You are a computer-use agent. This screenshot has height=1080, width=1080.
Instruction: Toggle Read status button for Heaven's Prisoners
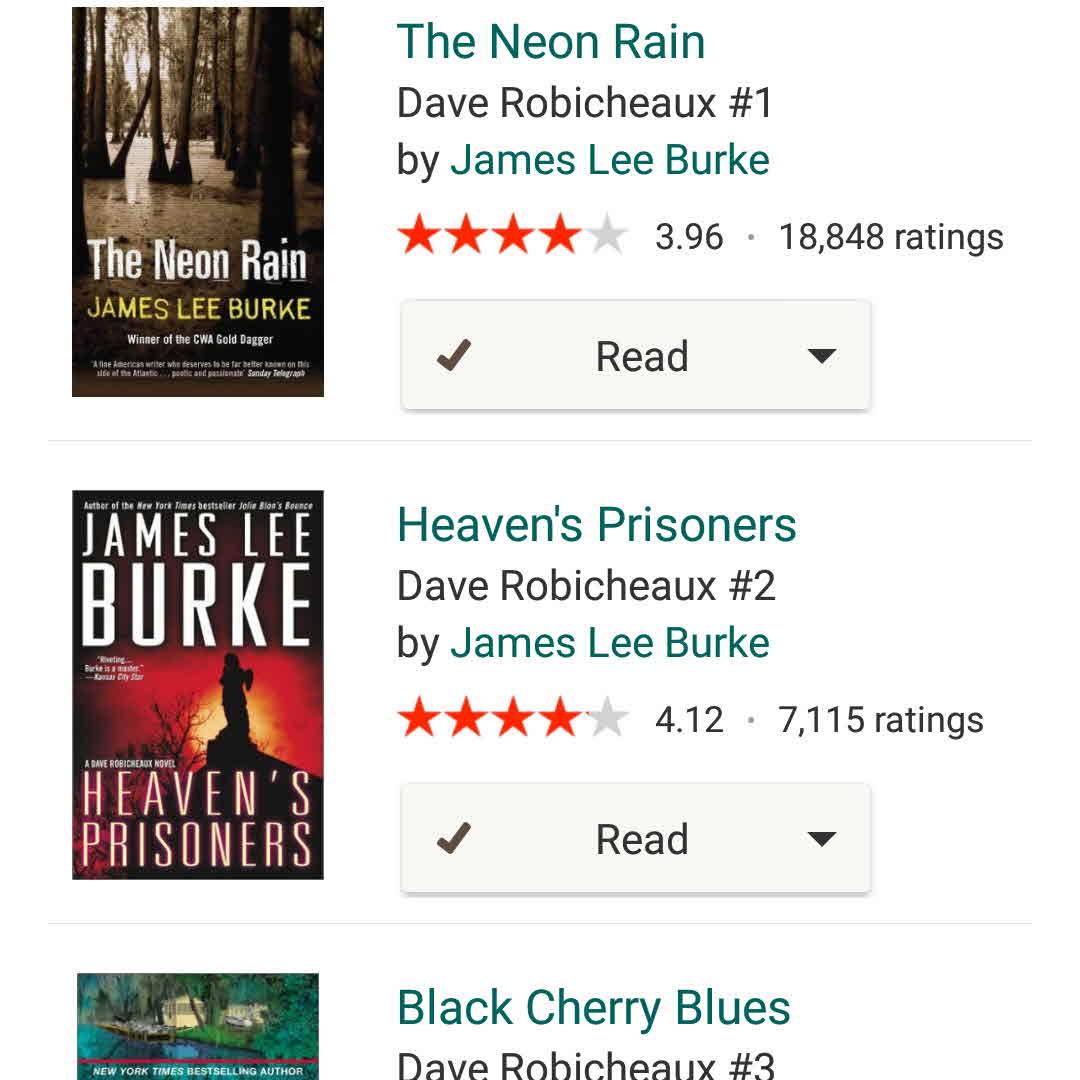pos(641,839)
